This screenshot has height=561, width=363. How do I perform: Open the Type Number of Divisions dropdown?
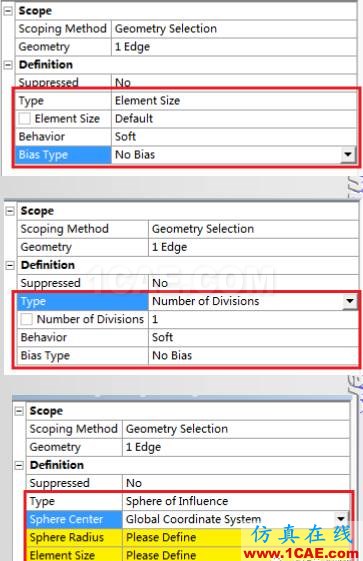click(x=350, y=301)
